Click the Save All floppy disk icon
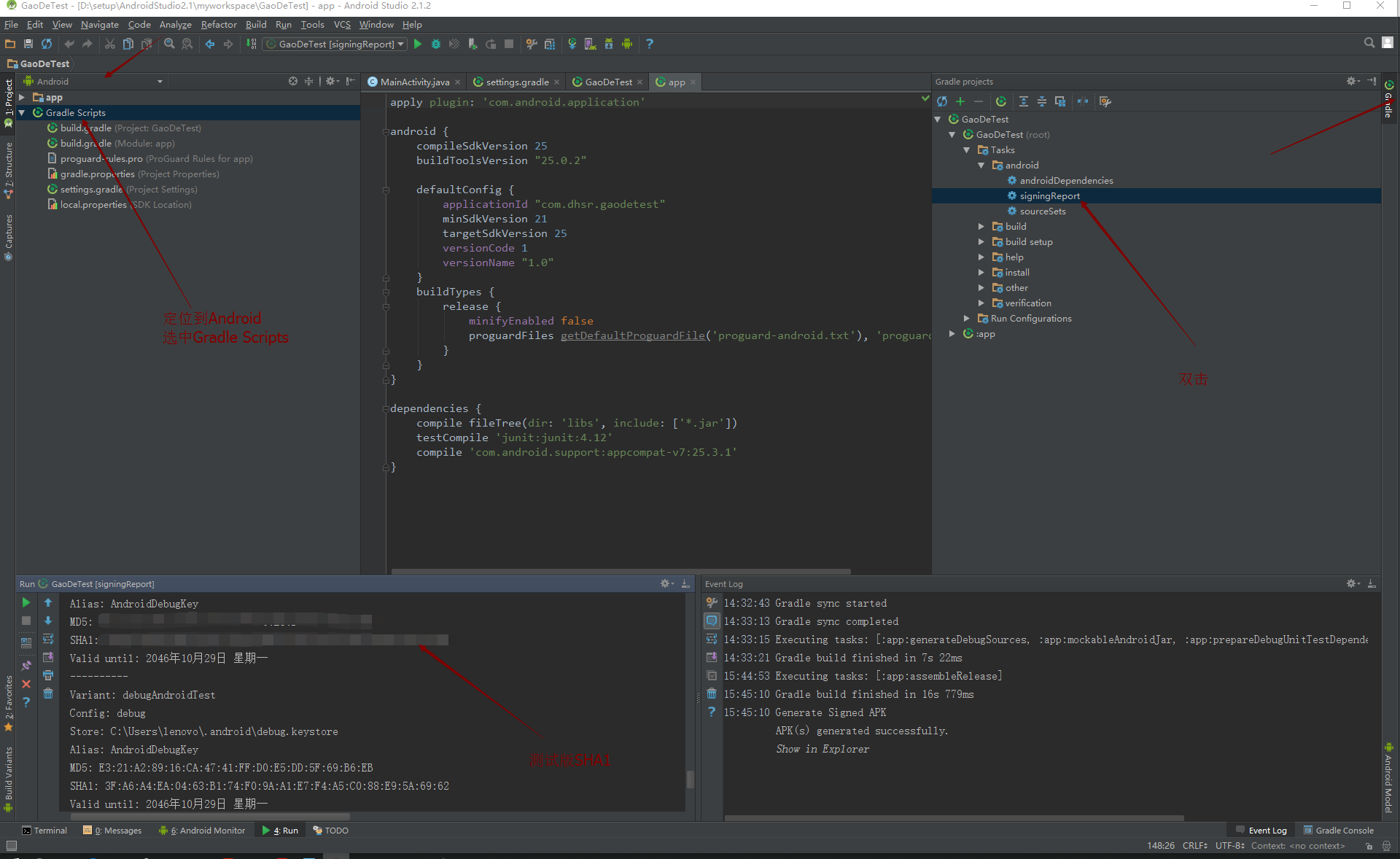 pyautogui.click(x=28, y=44)
